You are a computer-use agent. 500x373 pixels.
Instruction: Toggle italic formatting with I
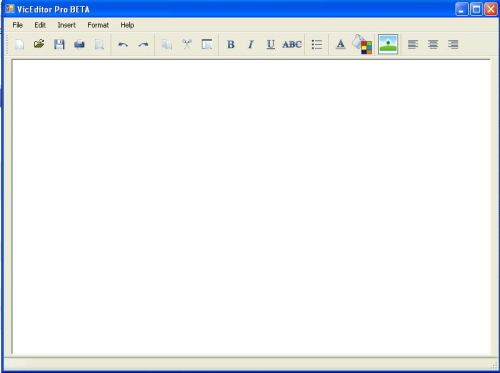pos(251,44)
